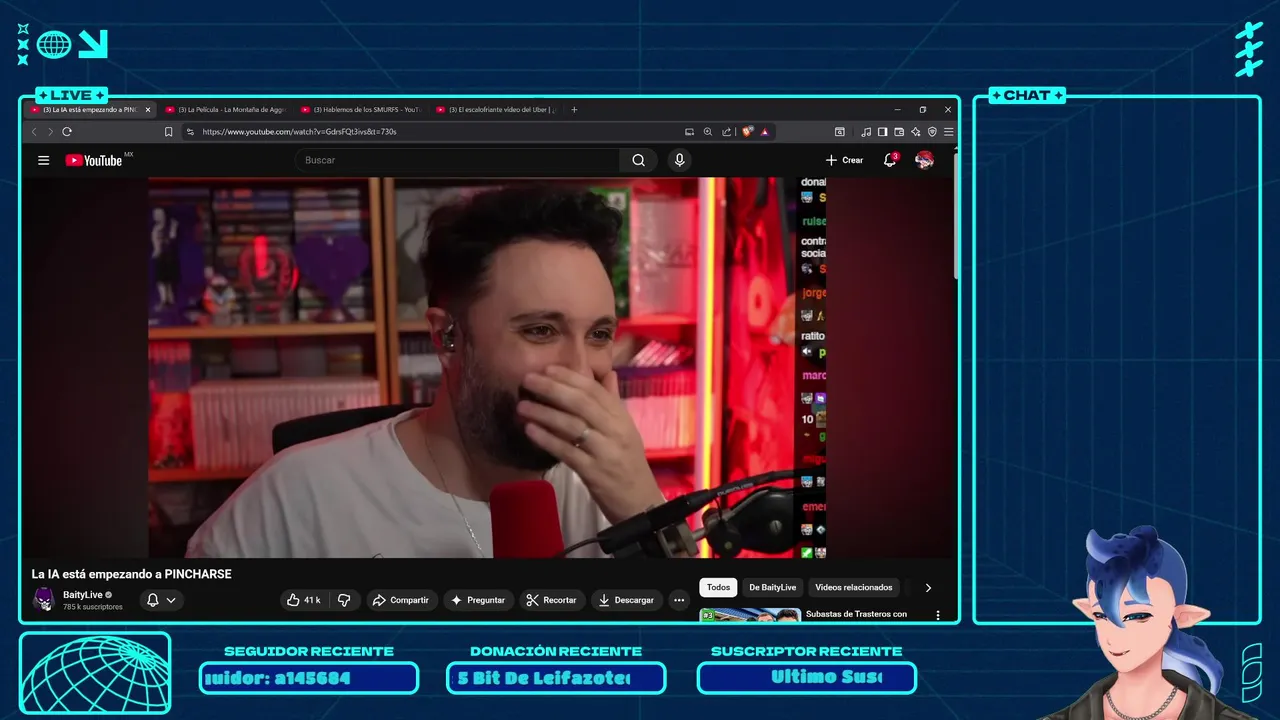Image resolution: width=1280 pixels, height=720 pixels.
Task: Reload the page with the refresh icon
Action: (67, 131)
